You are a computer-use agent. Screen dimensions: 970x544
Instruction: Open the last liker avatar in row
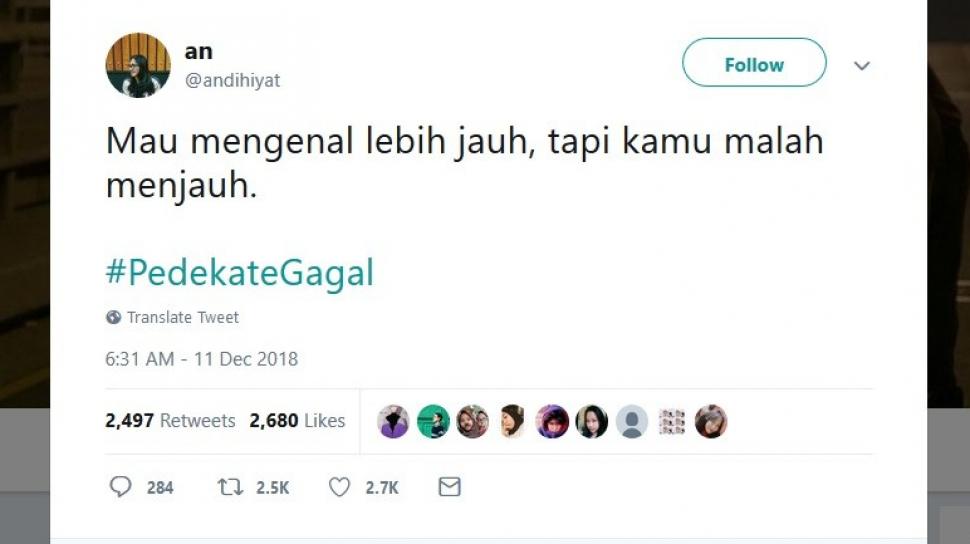711,421
